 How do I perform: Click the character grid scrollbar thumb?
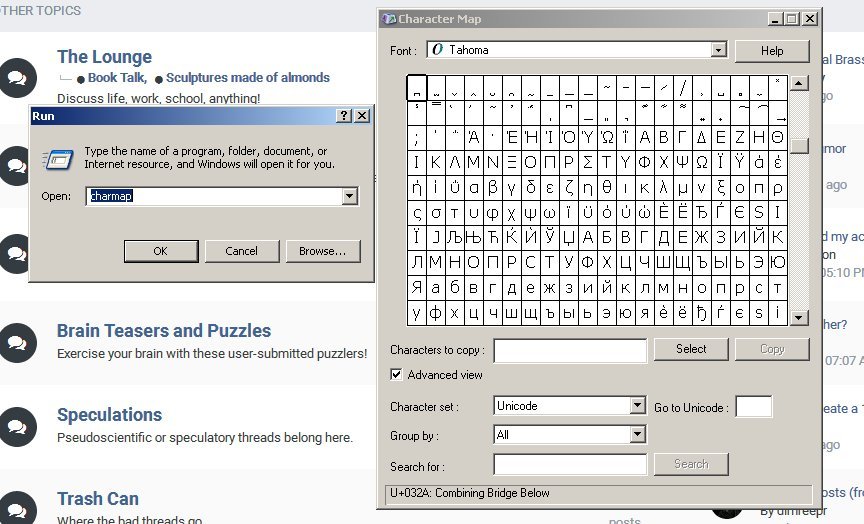(x=799, y=145)
